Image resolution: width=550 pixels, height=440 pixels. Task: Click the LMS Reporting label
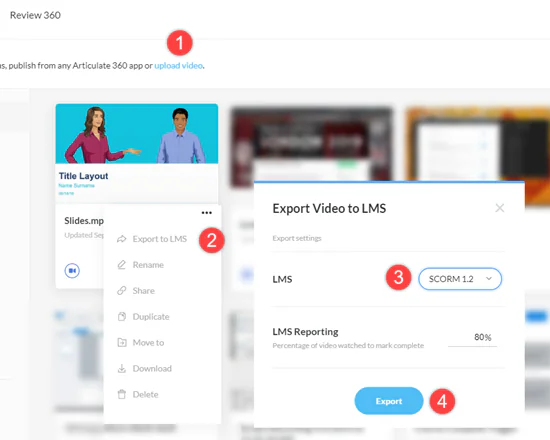[305, 332]
